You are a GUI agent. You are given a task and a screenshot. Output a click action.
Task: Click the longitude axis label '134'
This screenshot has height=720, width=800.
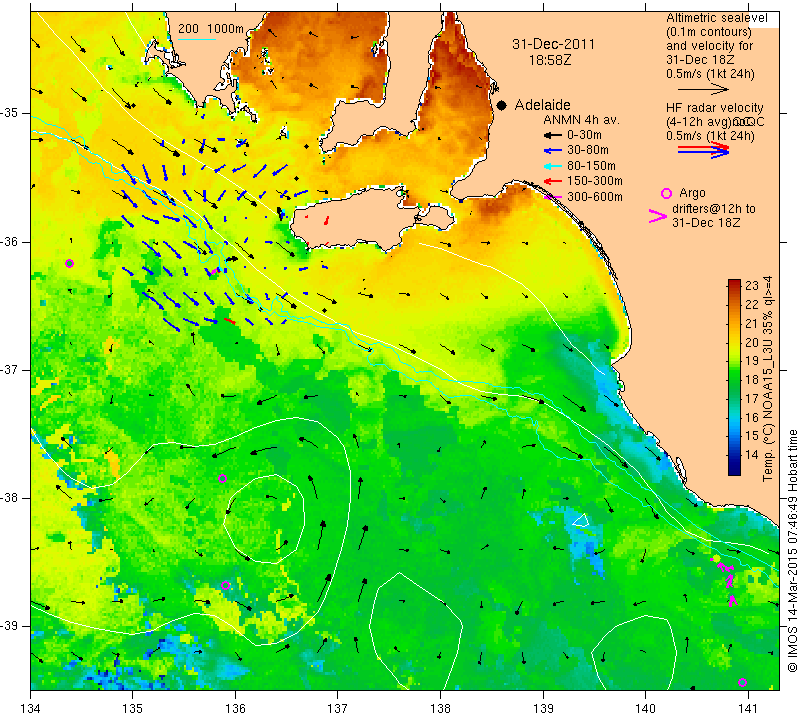pyautogui.click(x=31, y=708)
